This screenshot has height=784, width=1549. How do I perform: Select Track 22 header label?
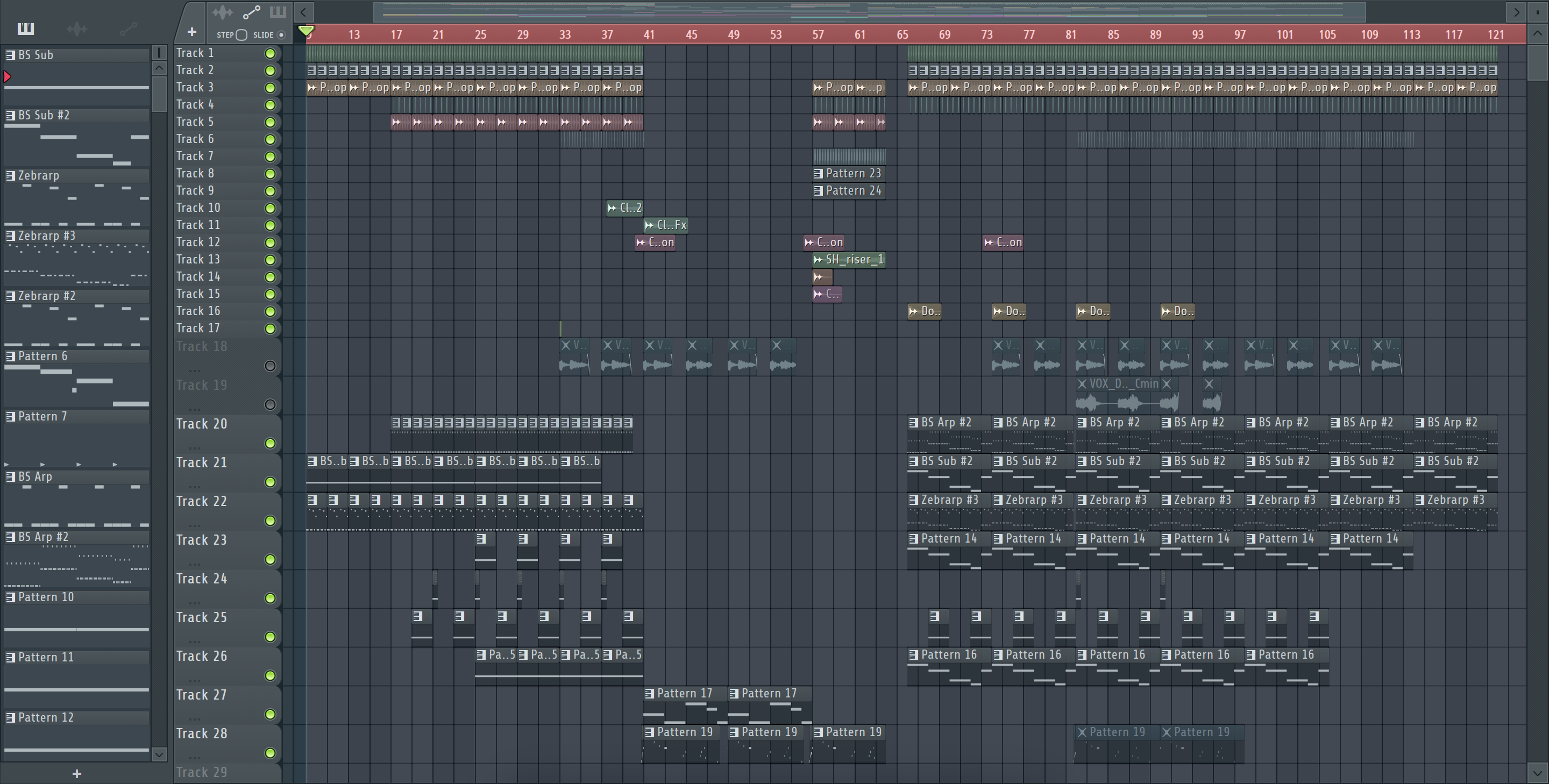tap(202, 501)
